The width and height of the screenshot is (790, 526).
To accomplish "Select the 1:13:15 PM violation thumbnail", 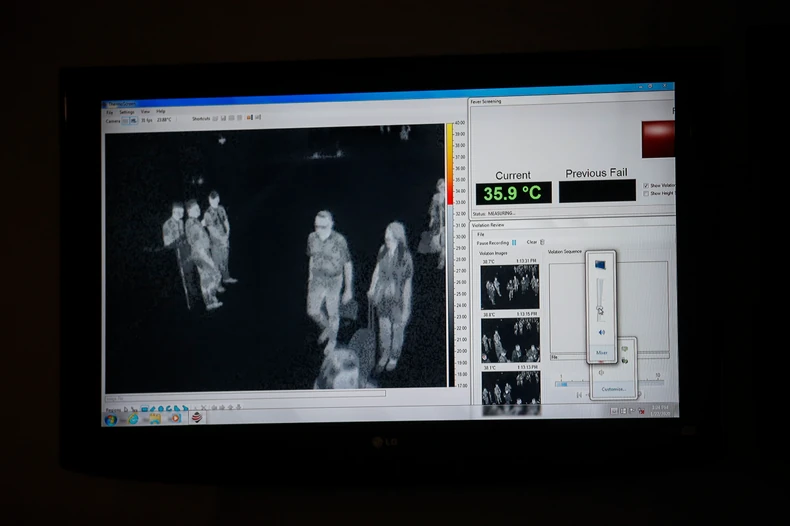I will (x=510, y=340).
